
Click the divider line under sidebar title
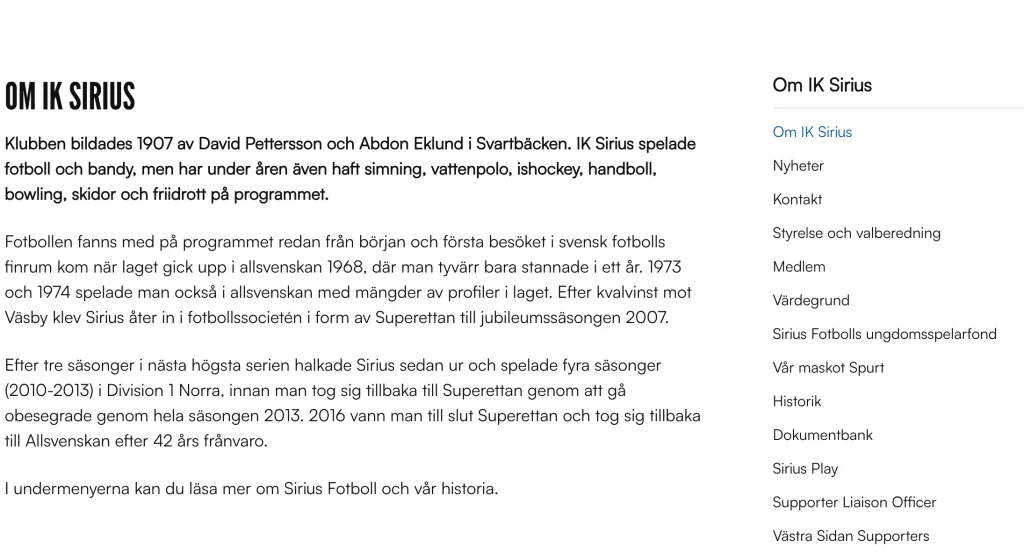(897, 108)
